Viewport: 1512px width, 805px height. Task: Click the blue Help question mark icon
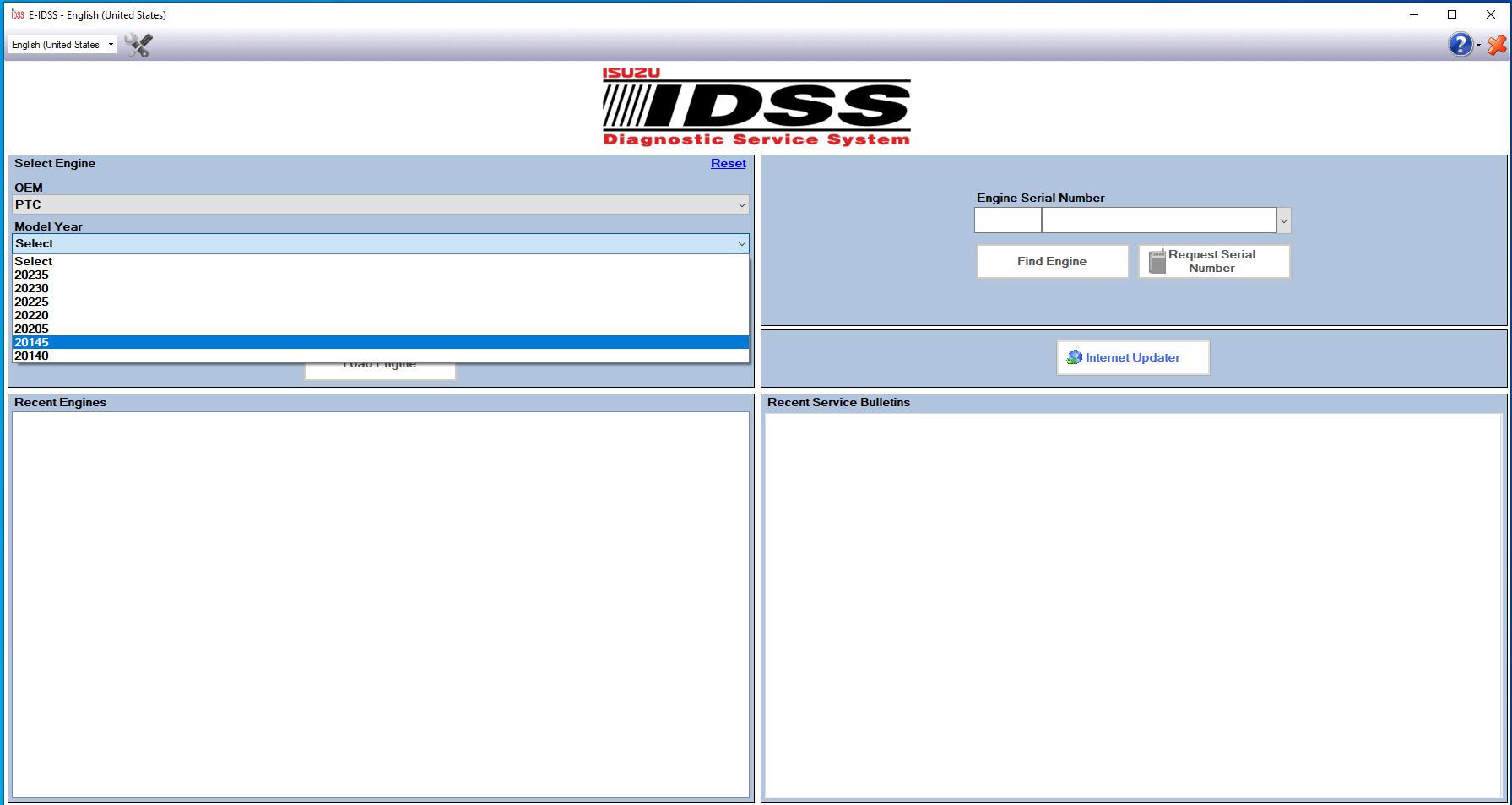[1460, 44]
